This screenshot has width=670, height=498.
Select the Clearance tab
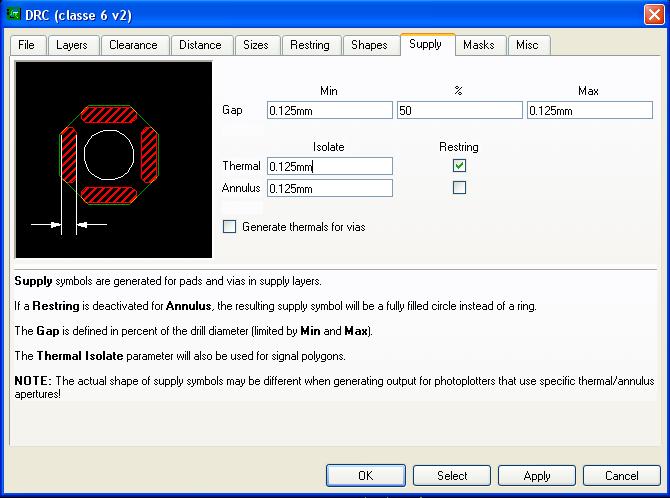pyautogui.click(x=135, y=45)
